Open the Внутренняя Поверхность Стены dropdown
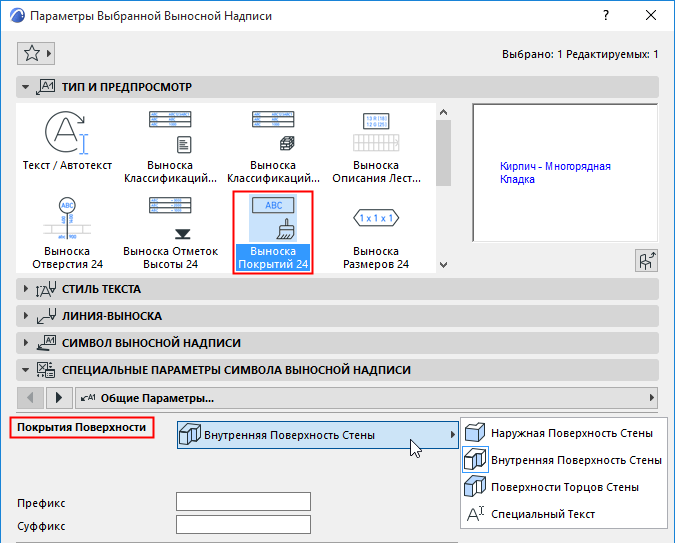Viewport: 675px width, 543px height. [318, 435]
